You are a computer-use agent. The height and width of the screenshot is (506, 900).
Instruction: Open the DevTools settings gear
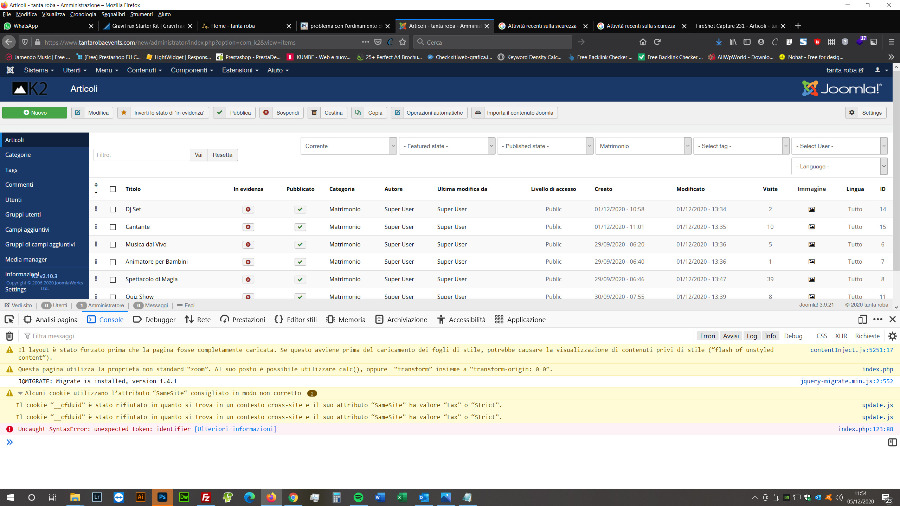pos(892,336)
